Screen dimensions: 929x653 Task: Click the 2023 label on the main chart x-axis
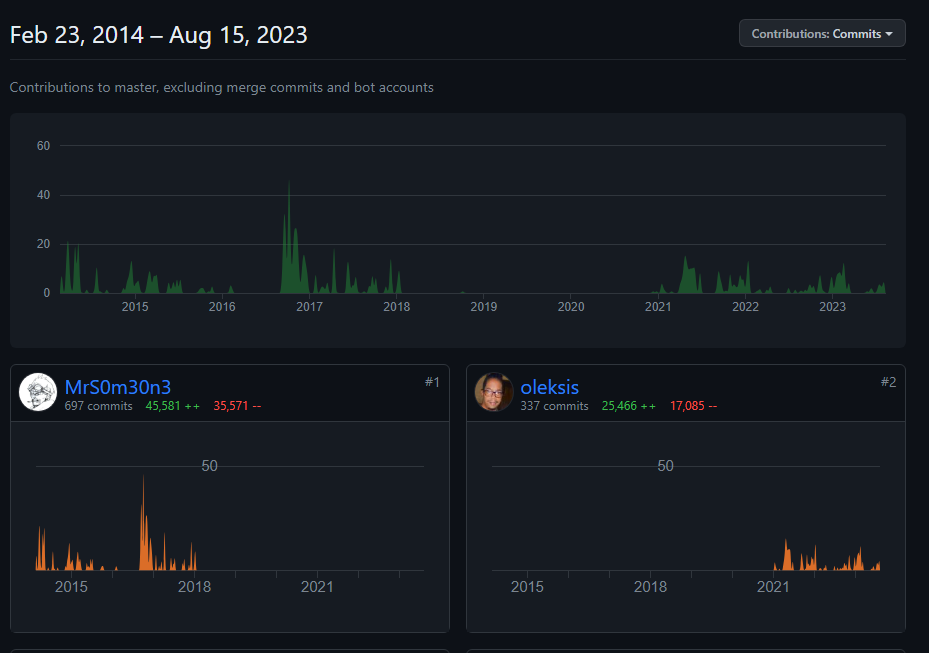tap(832, 307)
